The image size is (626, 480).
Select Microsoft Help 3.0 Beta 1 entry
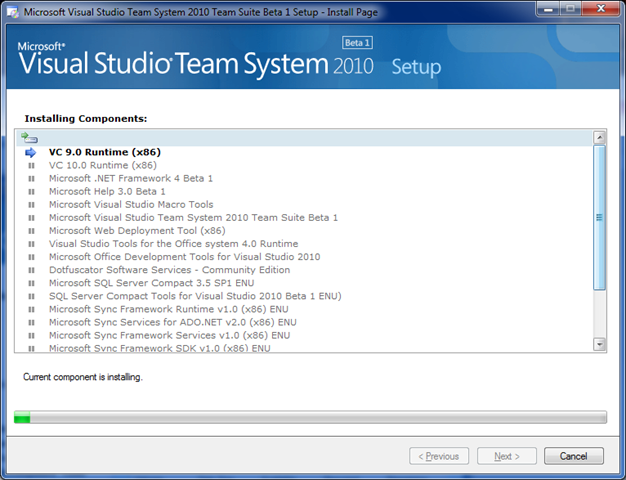(x=107, y=192)
